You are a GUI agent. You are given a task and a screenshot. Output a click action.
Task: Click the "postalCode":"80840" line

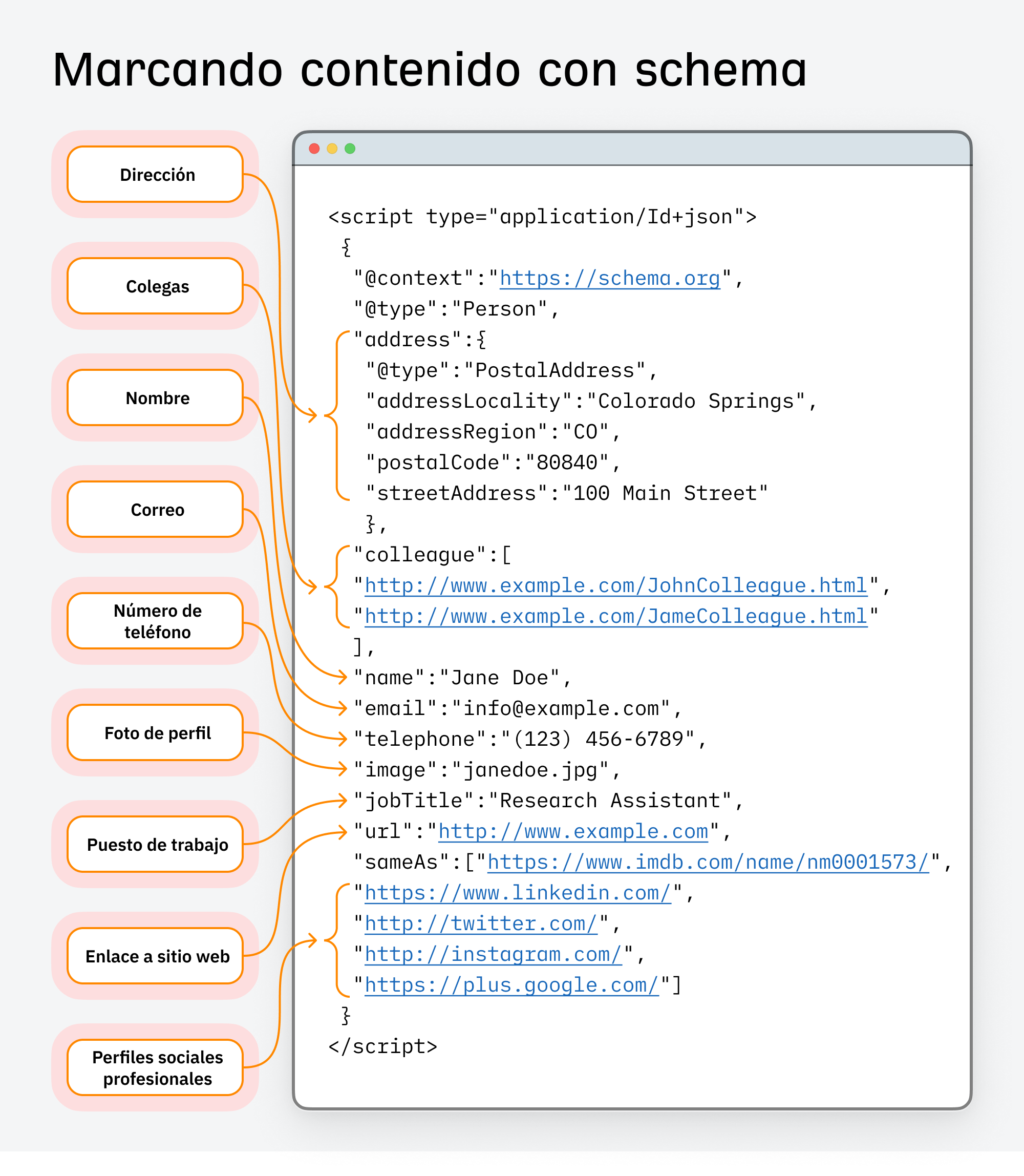pos(493,464)
